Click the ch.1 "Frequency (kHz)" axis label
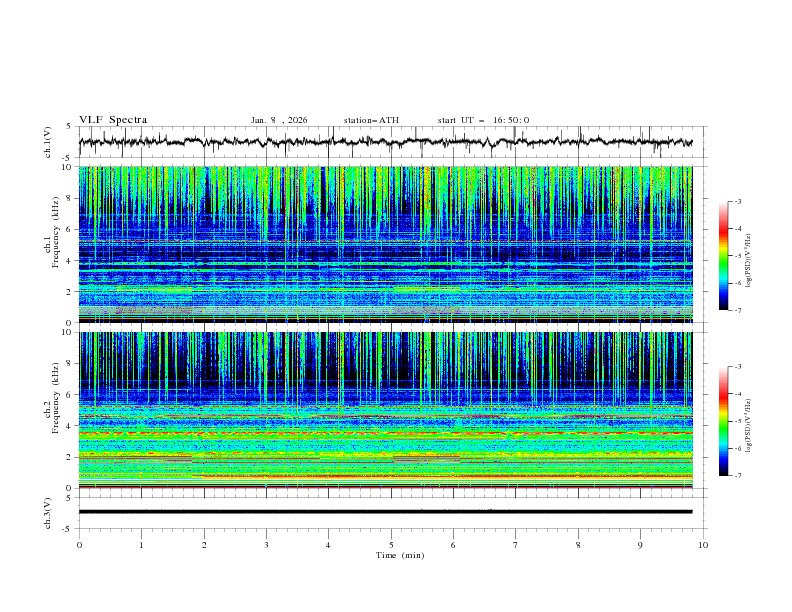Image resolution: width=792 pixels, height=612 pixels. (55, 231)
